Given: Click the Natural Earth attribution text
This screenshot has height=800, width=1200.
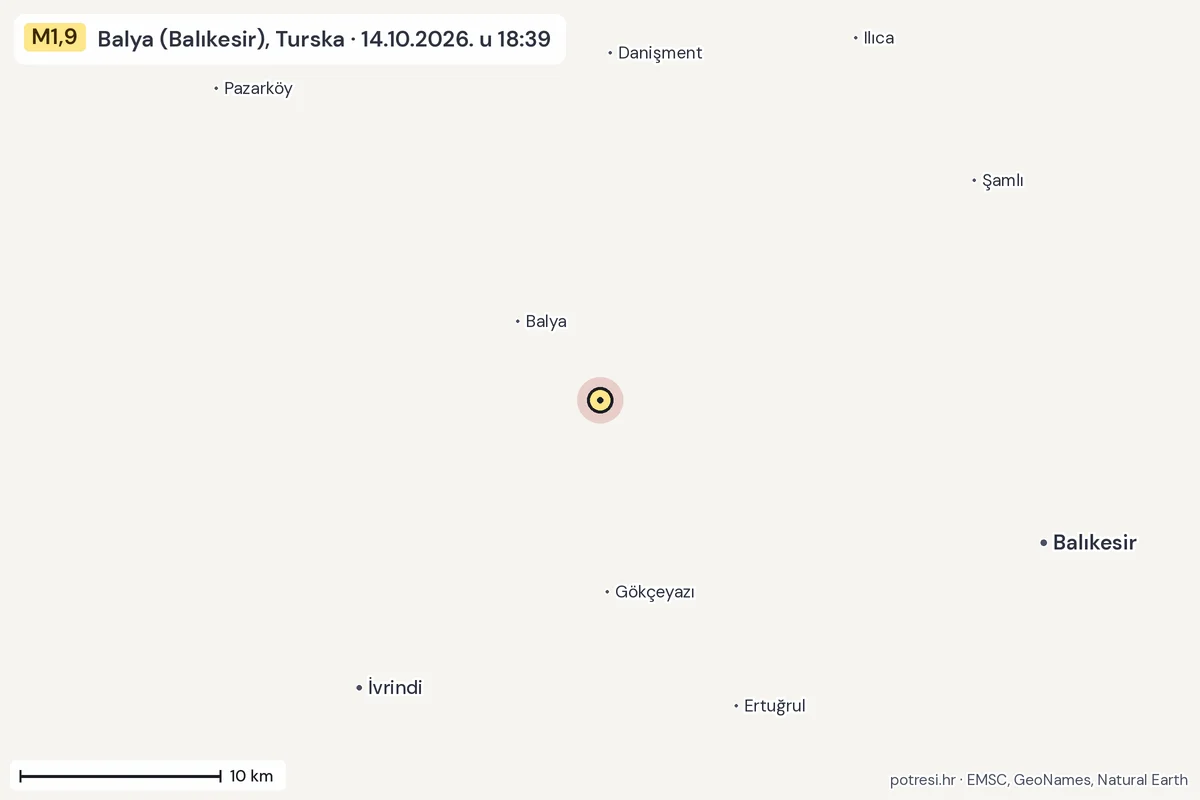Looking at the screenshot, I should point(1142,780).
